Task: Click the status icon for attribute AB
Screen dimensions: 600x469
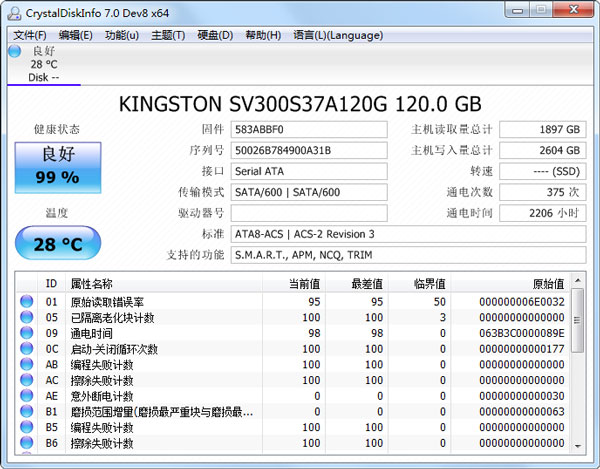Action: pyautogui.click(x=26, y=364)
